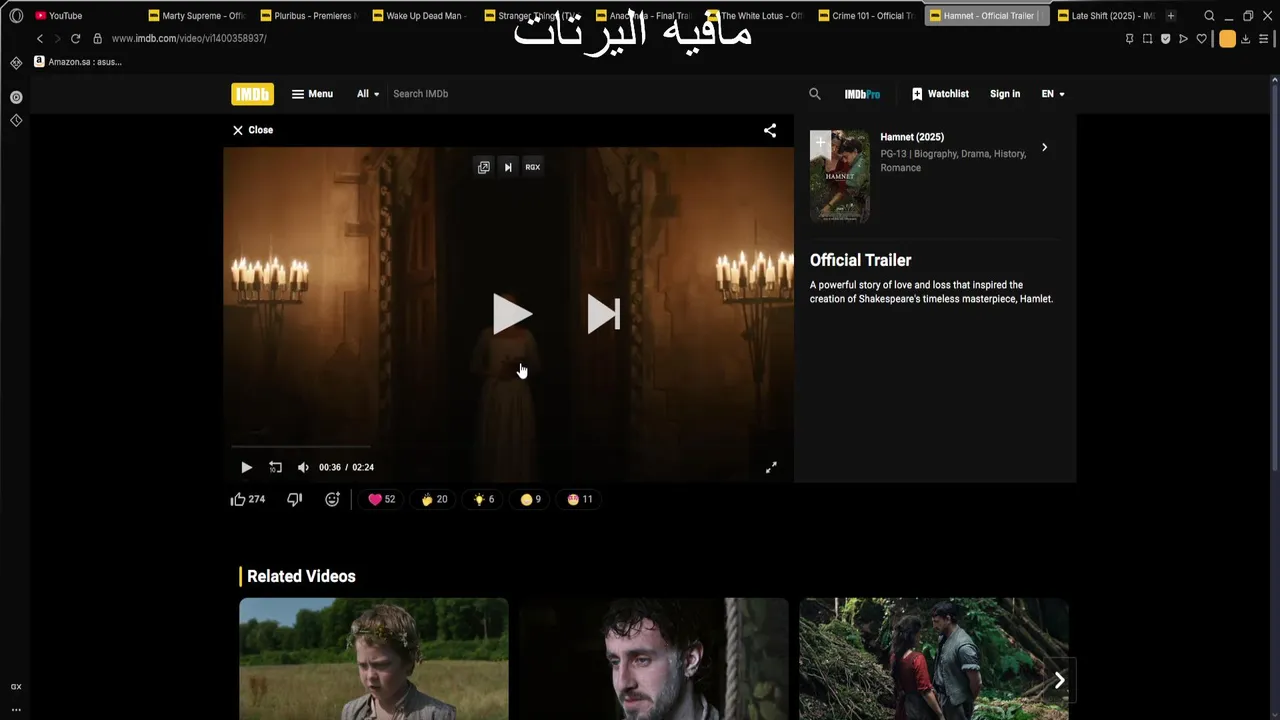The height and width of the screenshot is (720, 1280).
Task: Go back to previous page
Action: 40,39
